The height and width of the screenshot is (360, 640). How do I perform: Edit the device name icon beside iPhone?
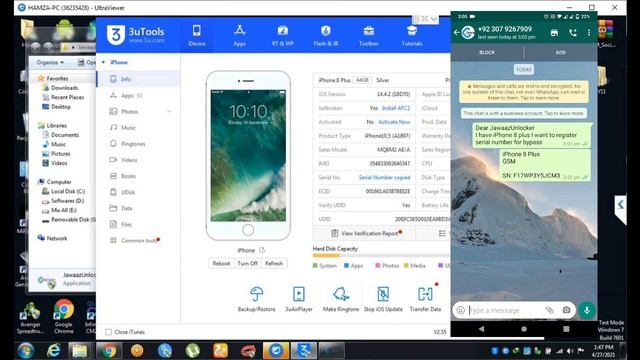coord(262,250)
